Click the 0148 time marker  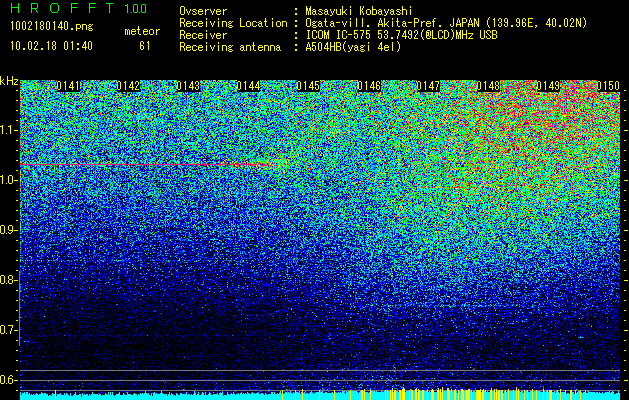coord(489,86)
